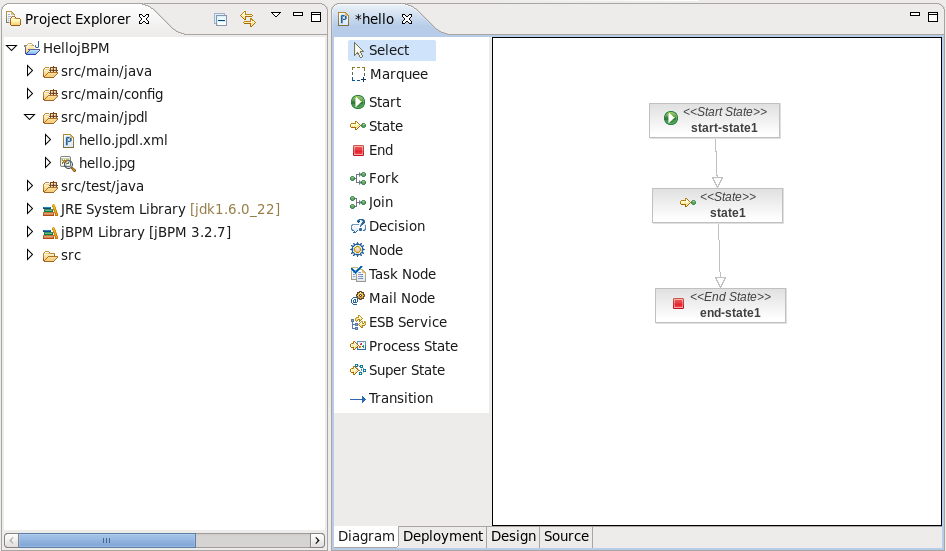This screenshot has width=946, height=551.
Task: Toggle Link with Editor in Project Explorer
Action: pos(248,19)
